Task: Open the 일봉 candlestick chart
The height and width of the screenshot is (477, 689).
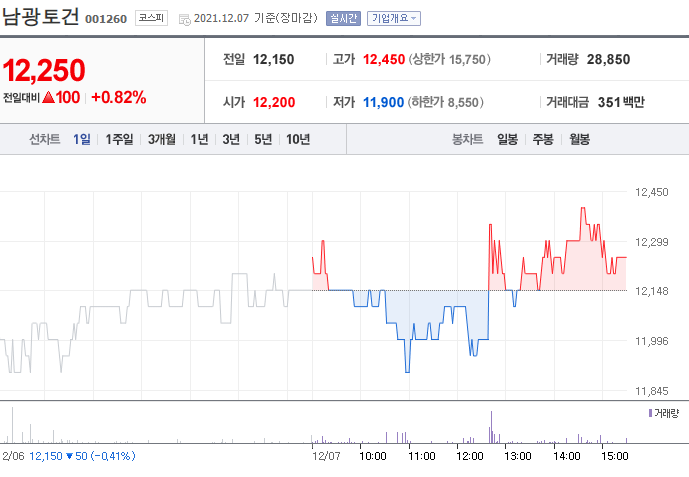Action: click(508, 139)
